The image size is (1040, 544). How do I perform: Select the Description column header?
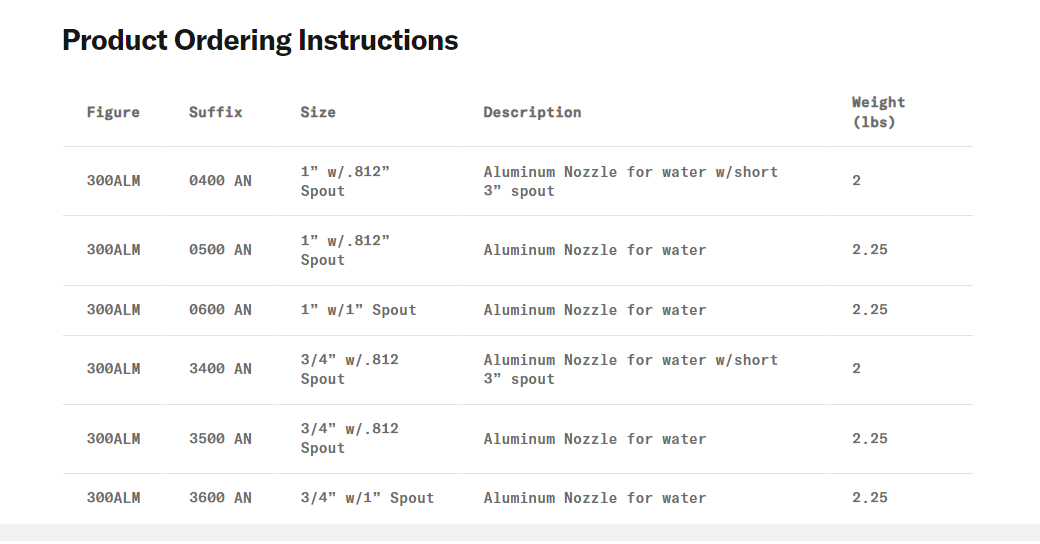point(532,112)
